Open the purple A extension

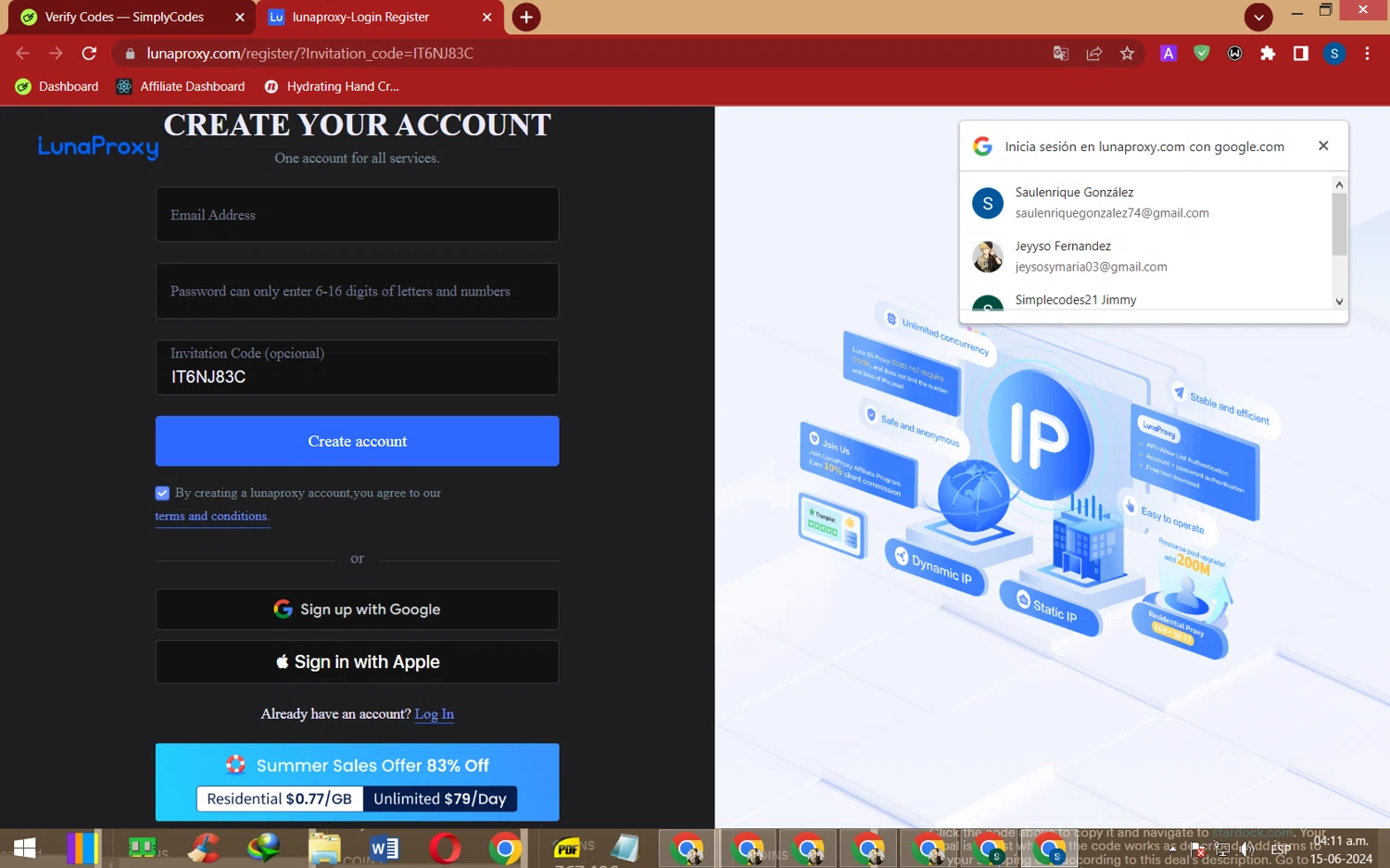pos(1169,54)
